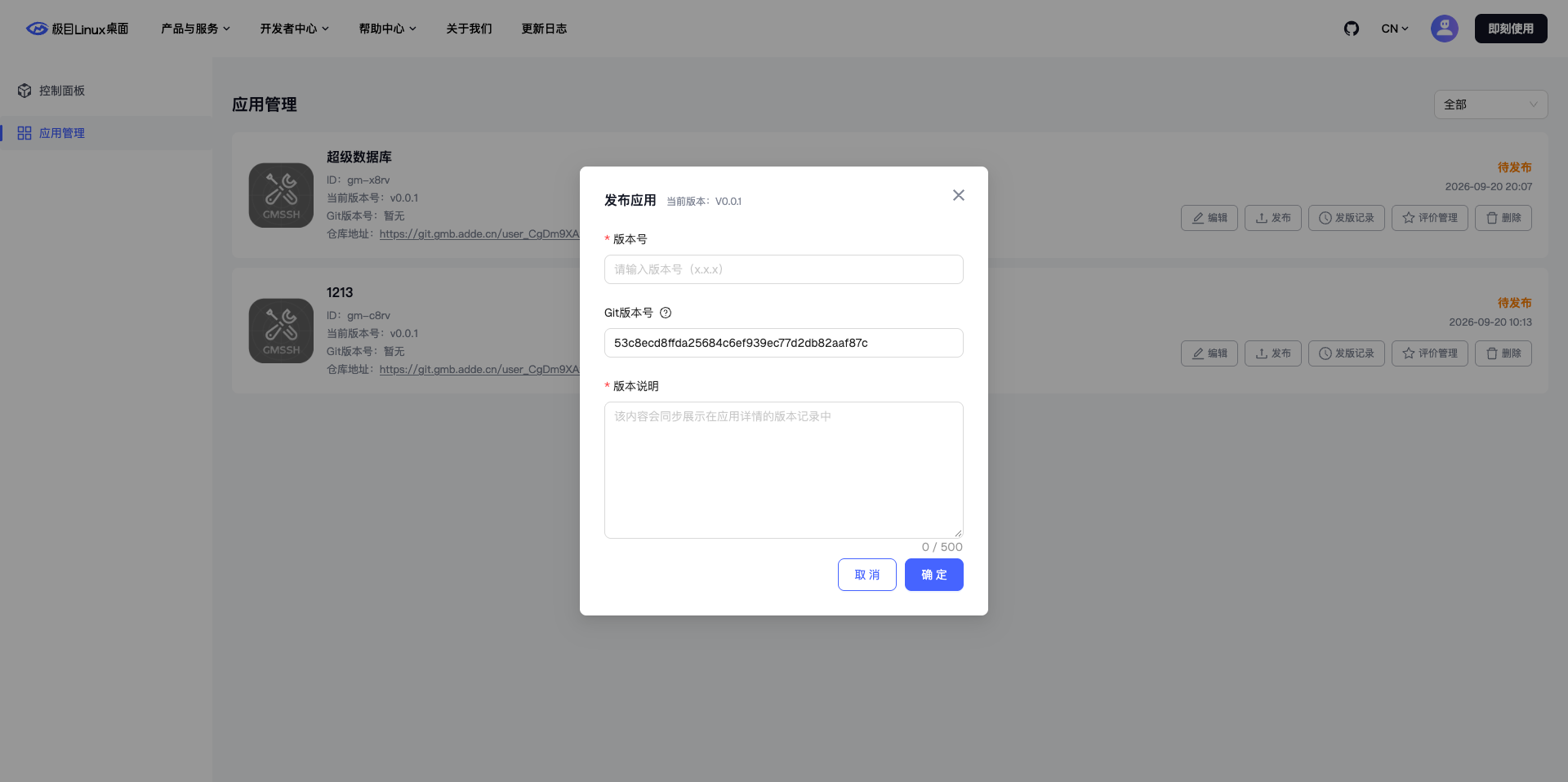This screenshot has height=782, width=1568.
Task: Click the 超级数据库 app title
Action: 359,157
